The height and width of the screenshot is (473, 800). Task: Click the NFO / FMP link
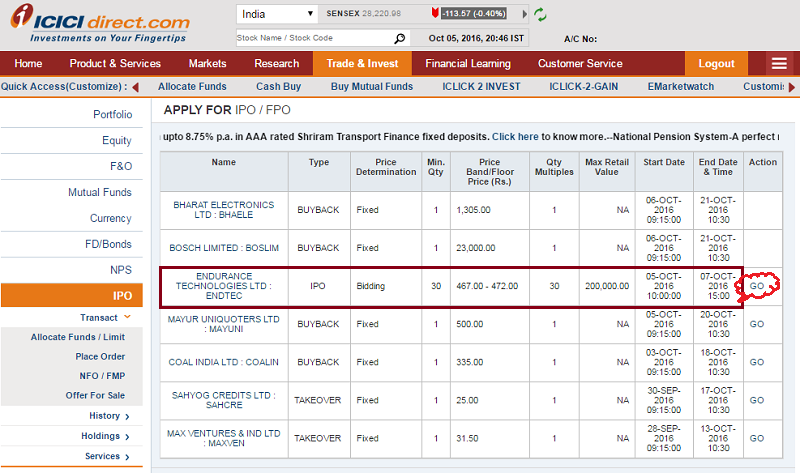pyautogui.click(x=102, y=376)
